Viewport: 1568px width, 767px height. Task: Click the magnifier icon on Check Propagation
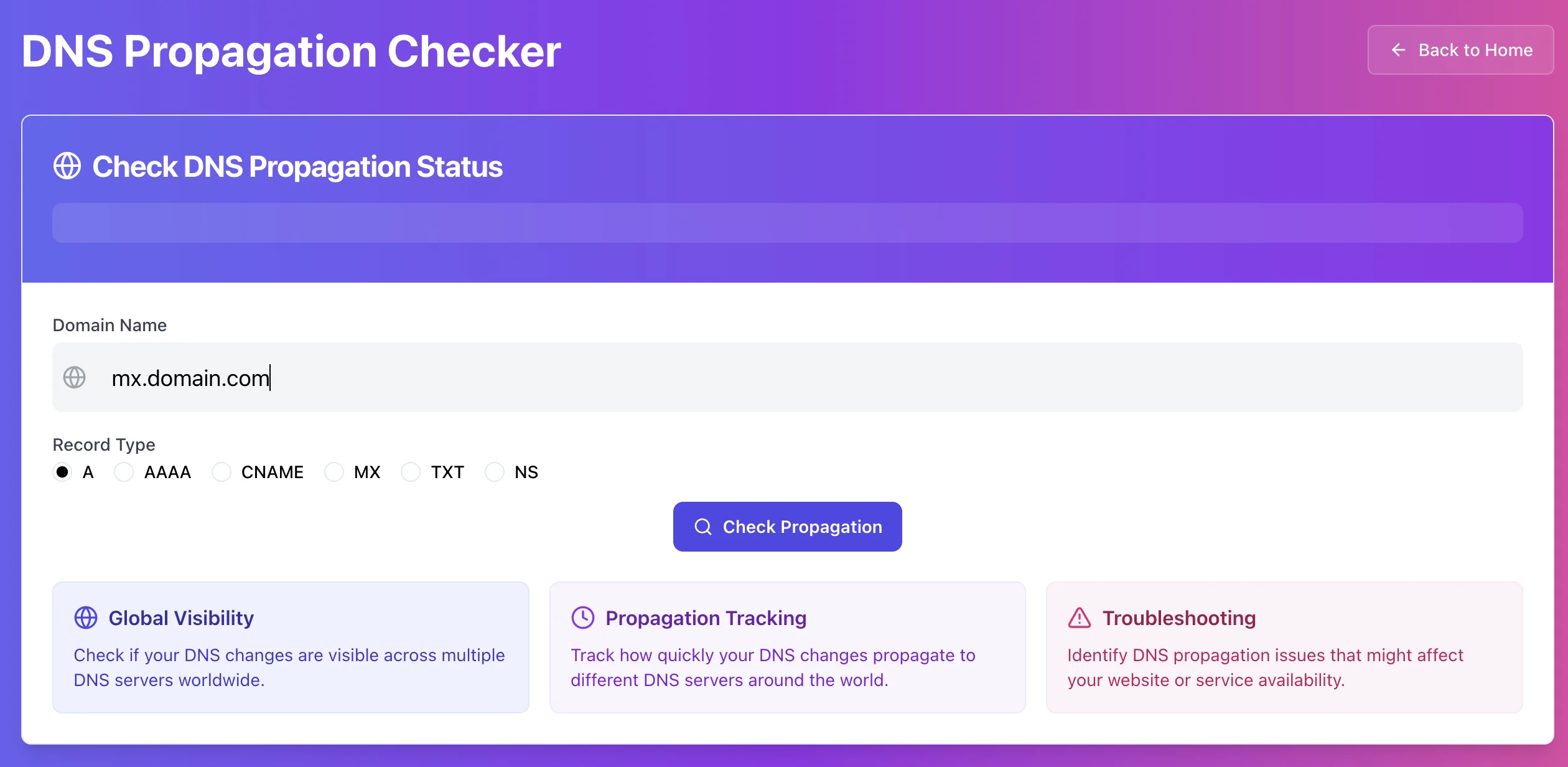point(703,527)
